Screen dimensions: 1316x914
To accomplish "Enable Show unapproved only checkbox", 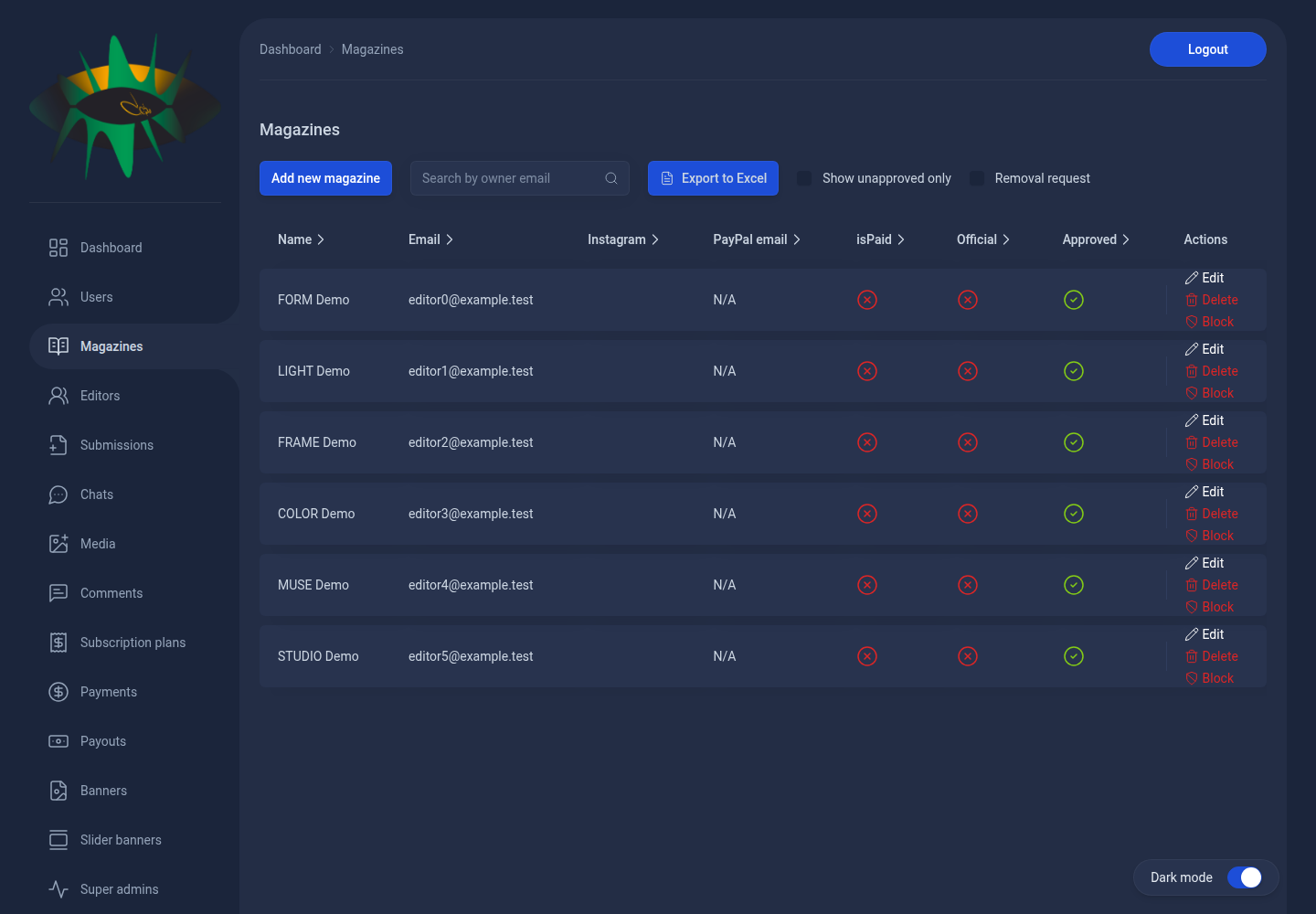I will (804, 178).
